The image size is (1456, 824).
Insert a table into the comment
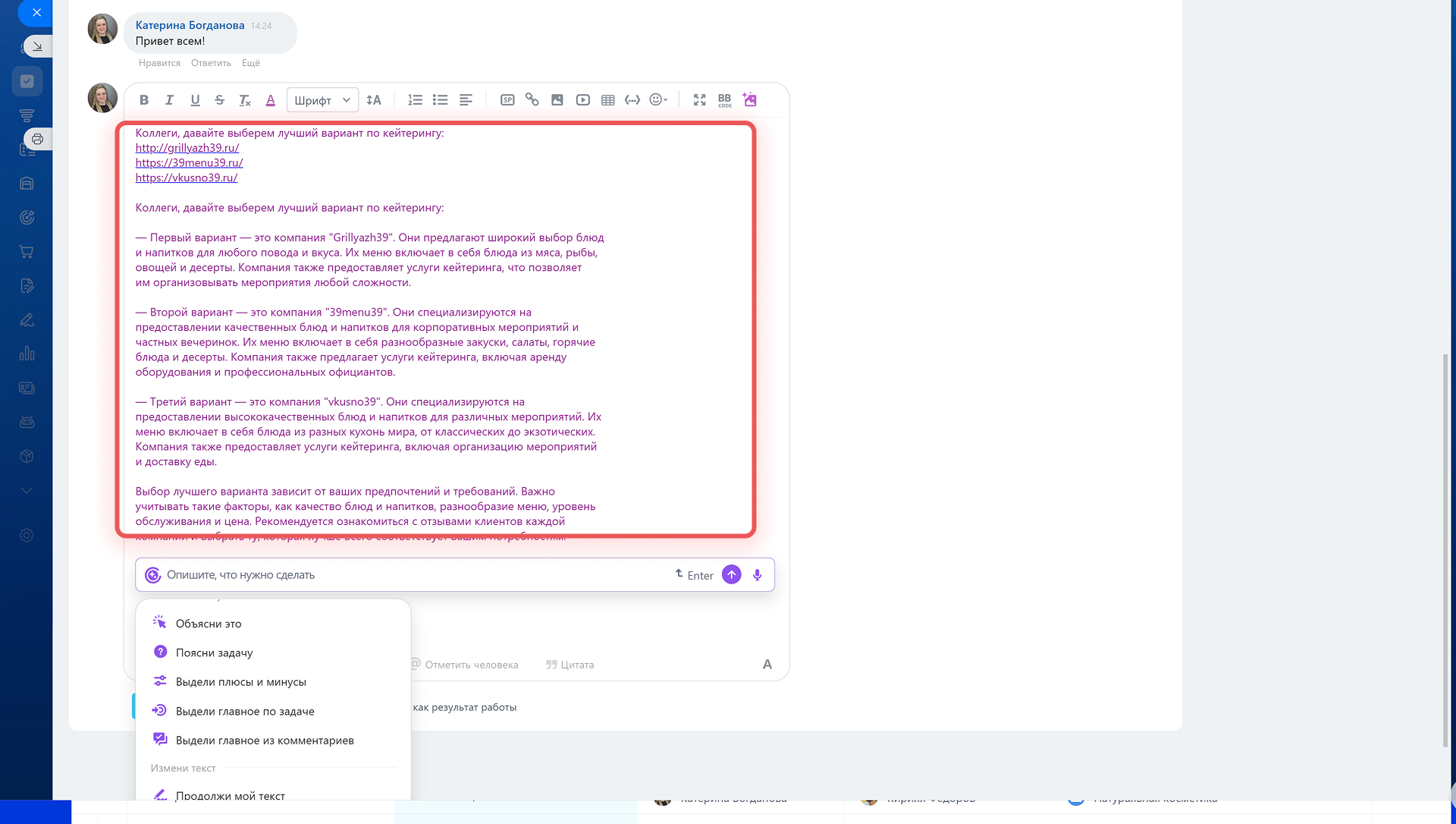point(607,100)
